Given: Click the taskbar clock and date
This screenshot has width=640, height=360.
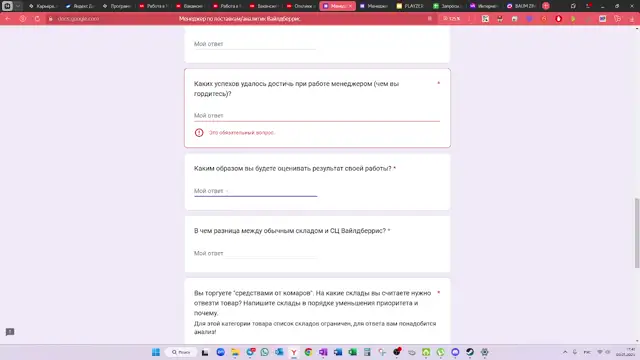Looking at the screenshot, I should [626, 352].
